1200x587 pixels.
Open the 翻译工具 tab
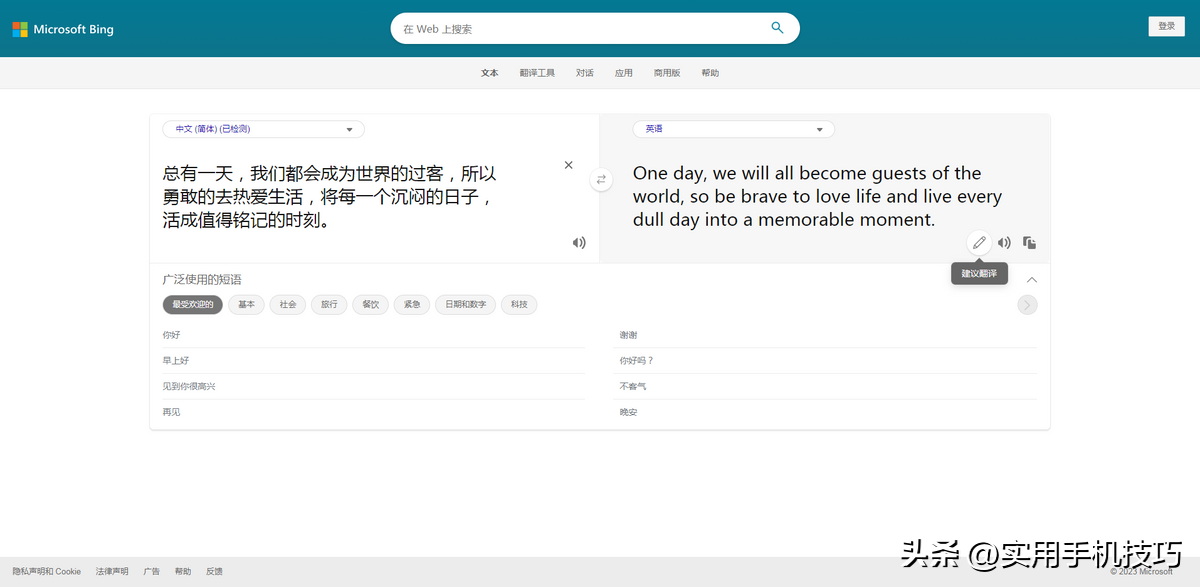(537, 73)
